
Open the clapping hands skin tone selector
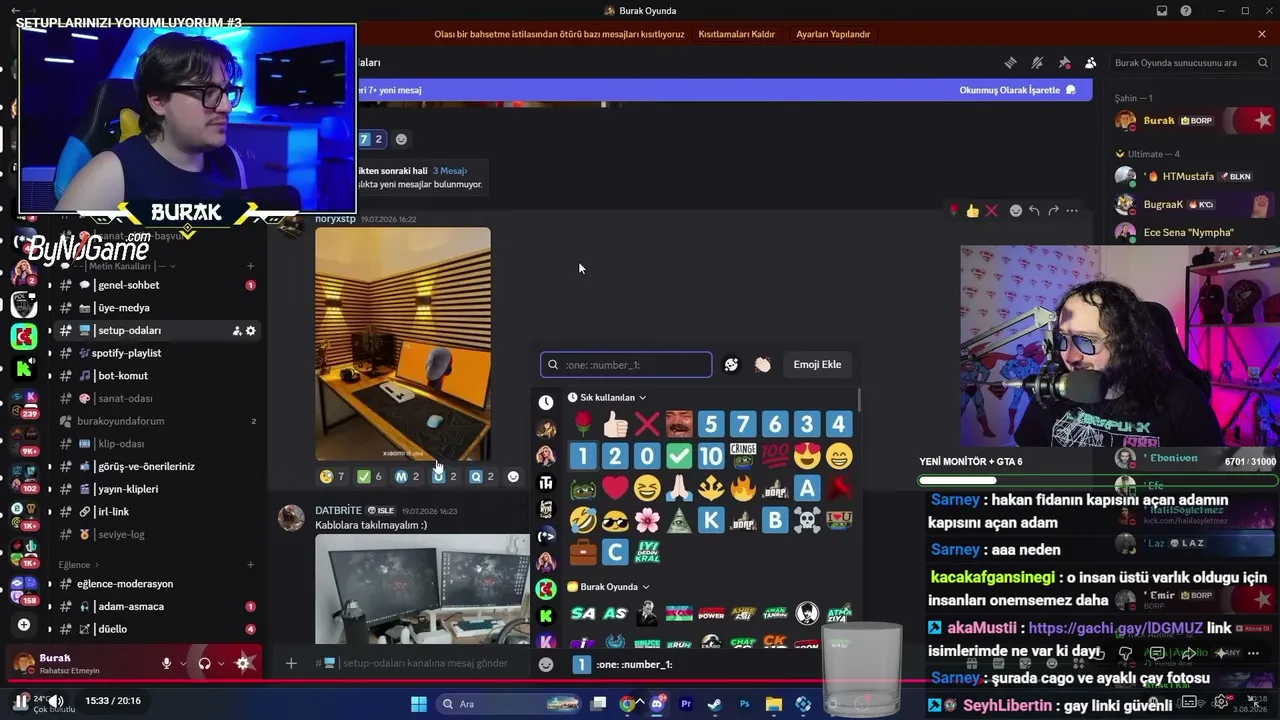(762, 365)
